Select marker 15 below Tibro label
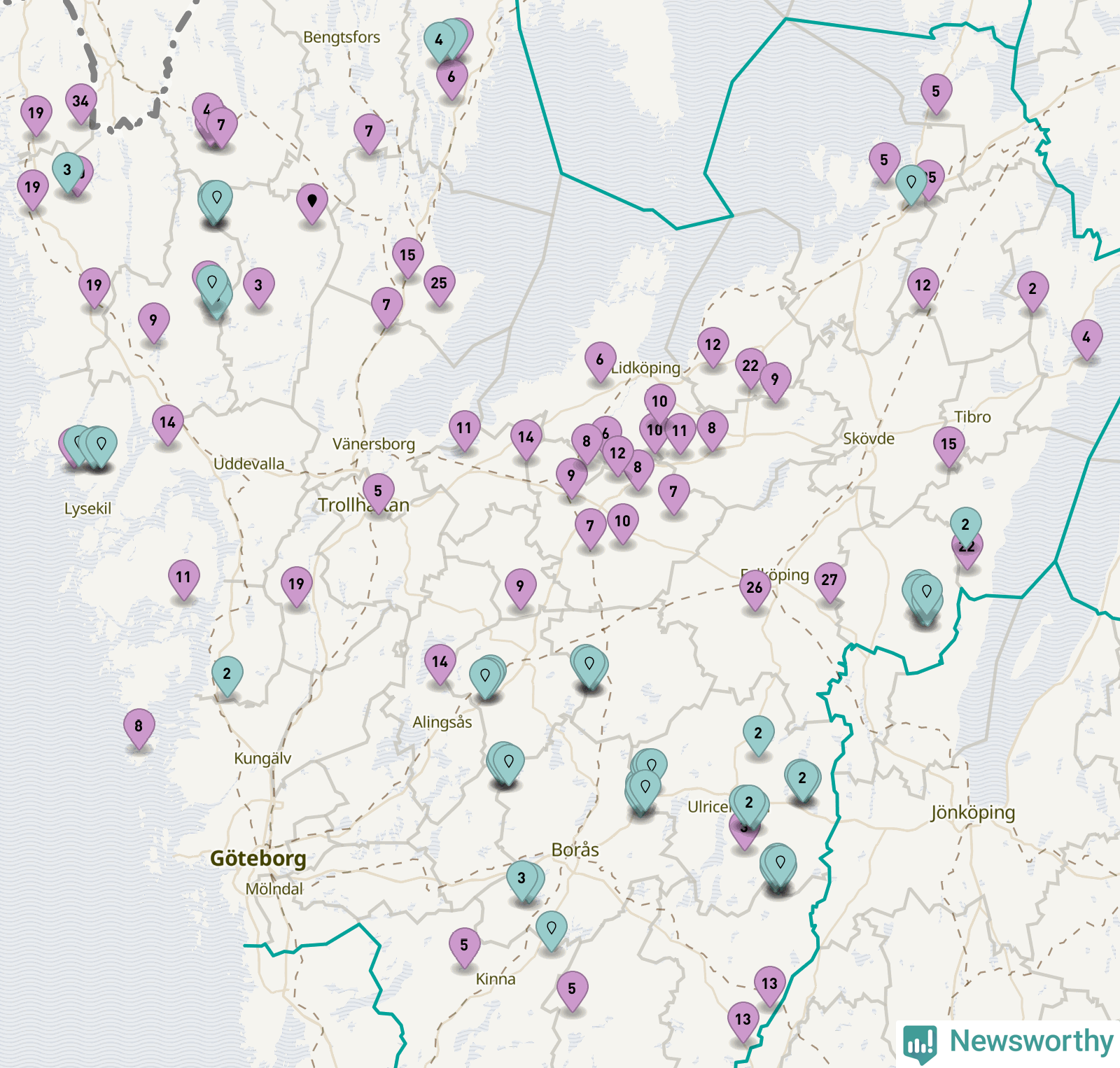The width and height of the screenshot is (1120, 1068). (x=948, y=447)
